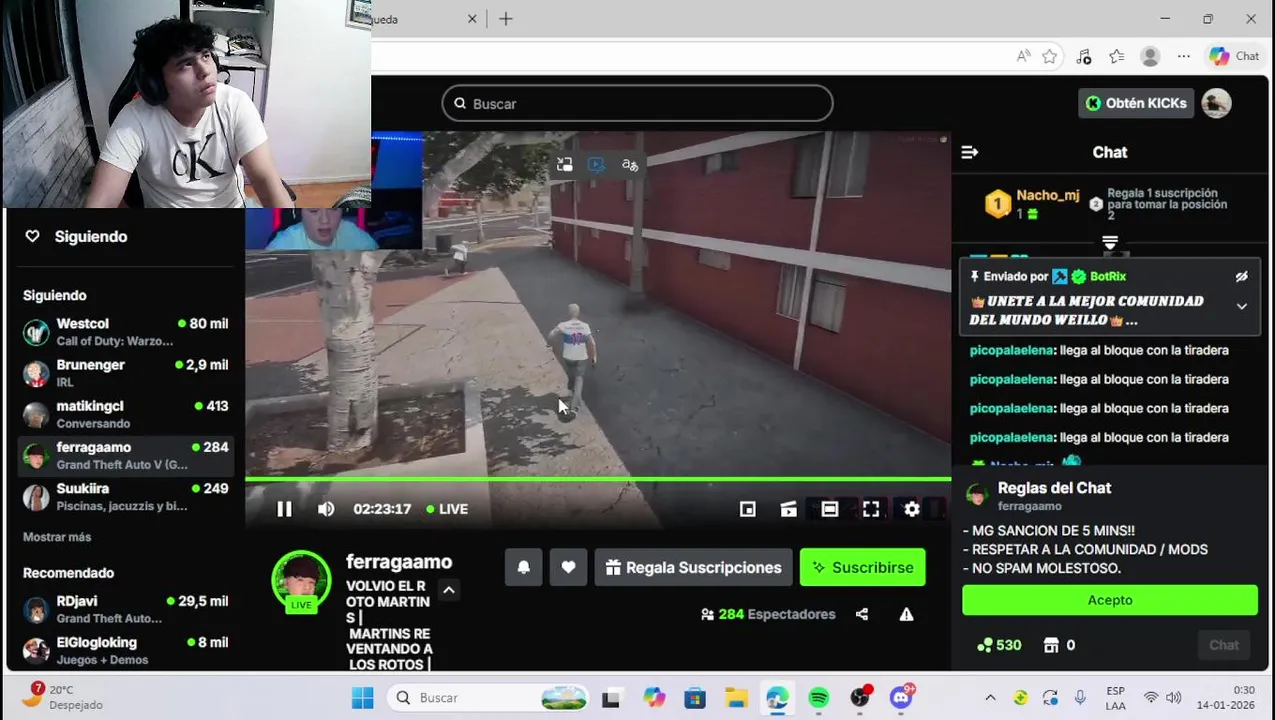Enter fullscreen on the video player
This screenshot has height=720, width=1275.
[x=871, y=509]
